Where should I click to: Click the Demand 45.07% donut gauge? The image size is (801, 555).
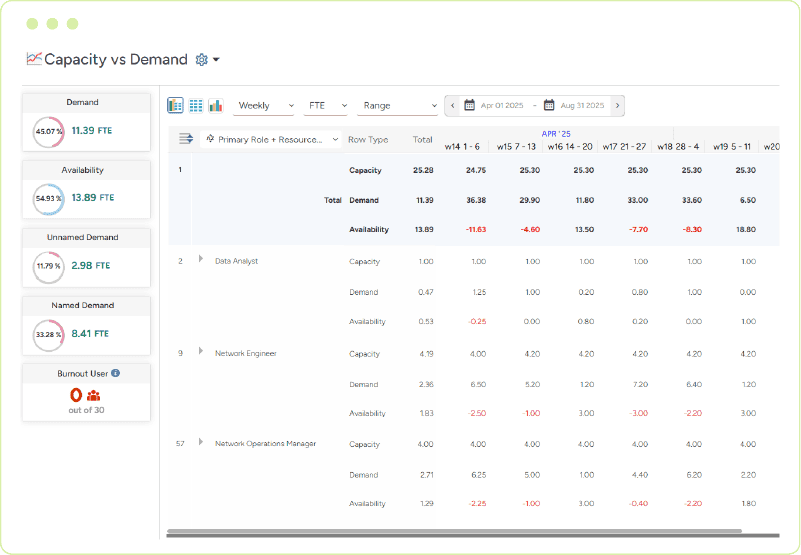[49, 132]
